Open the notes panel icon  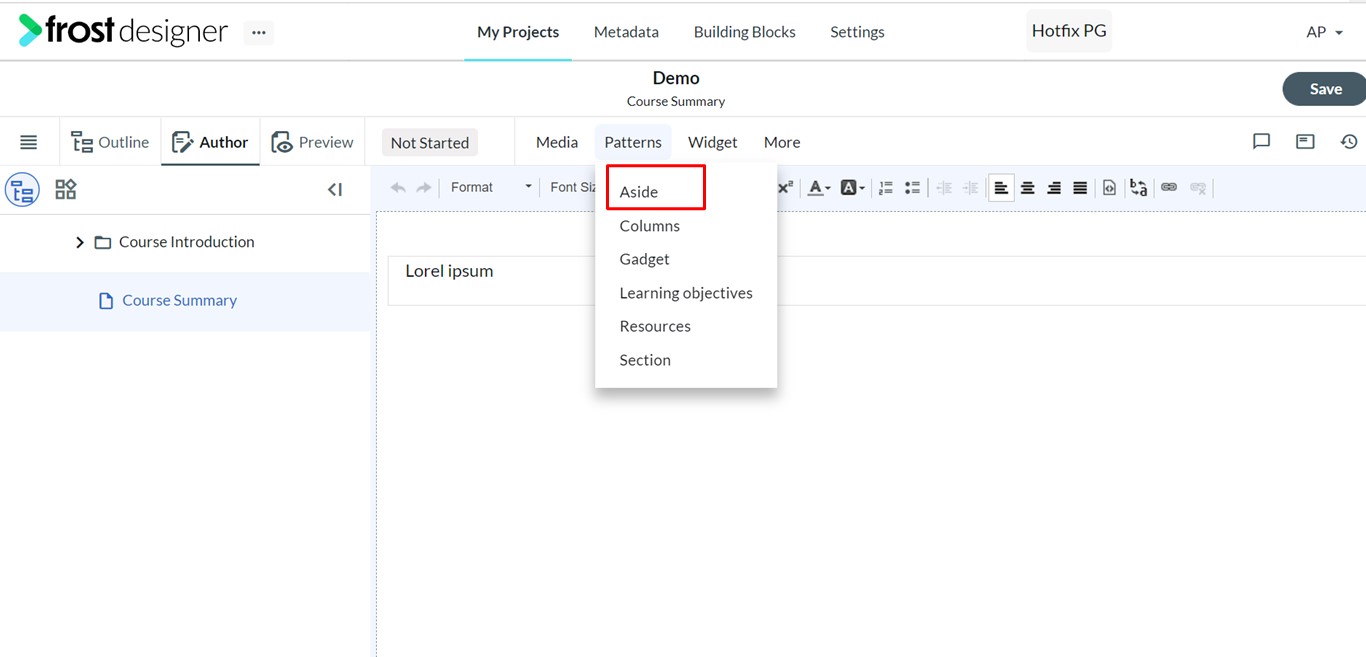1305,142
